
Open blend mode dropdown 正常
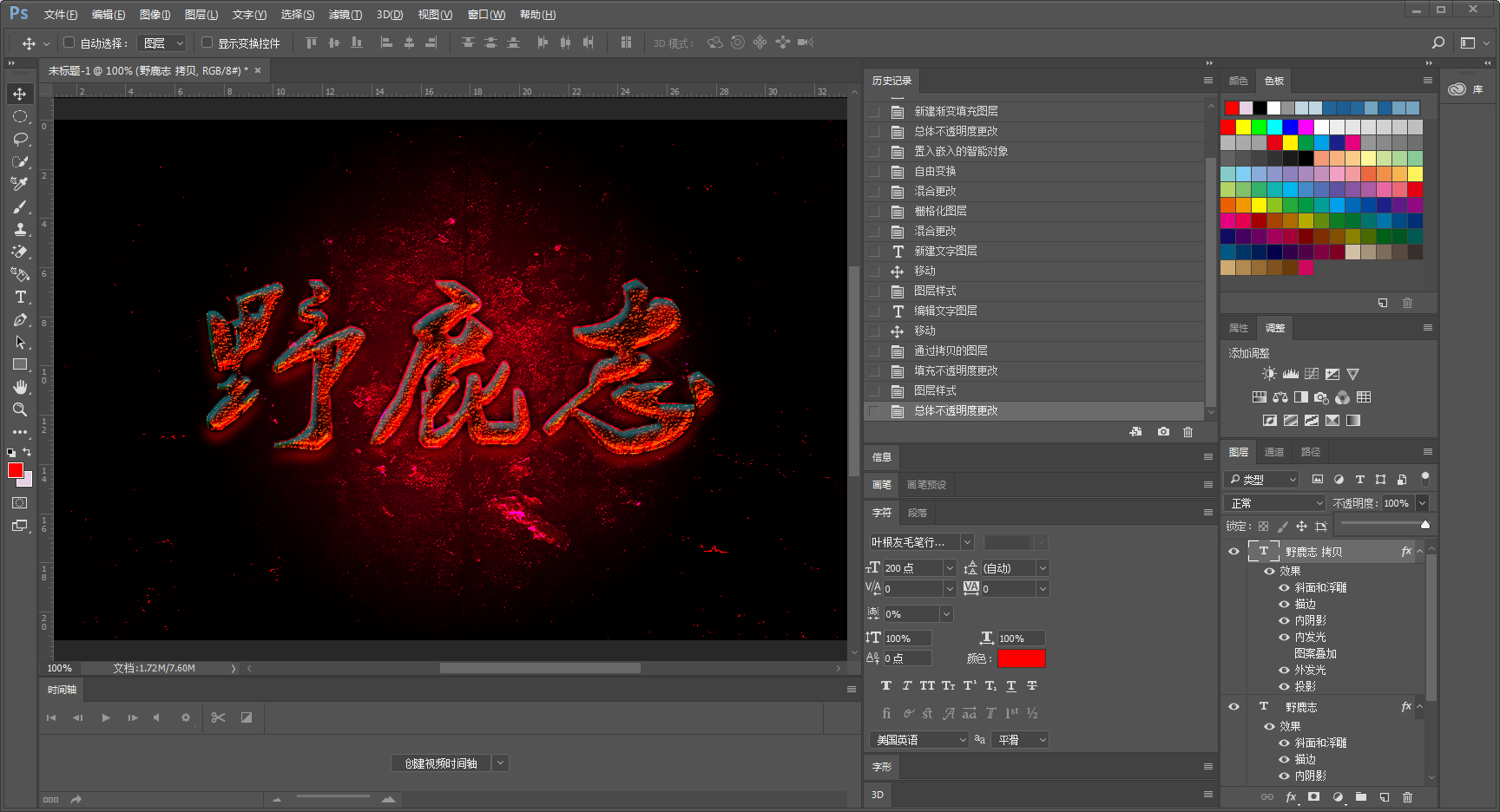(1274, 503)
